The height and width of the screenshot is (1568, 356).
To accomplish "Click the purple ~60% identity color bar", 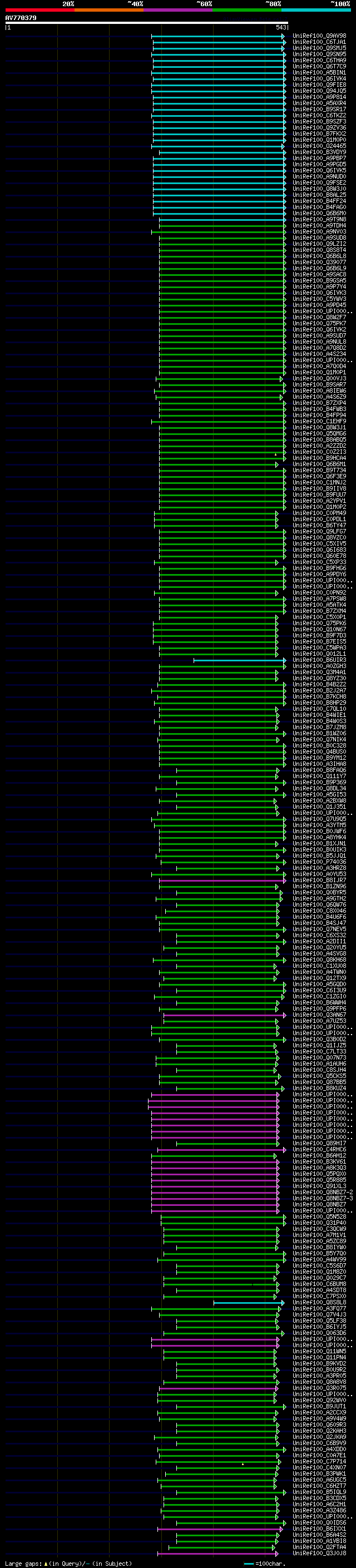I will (179, 10).
